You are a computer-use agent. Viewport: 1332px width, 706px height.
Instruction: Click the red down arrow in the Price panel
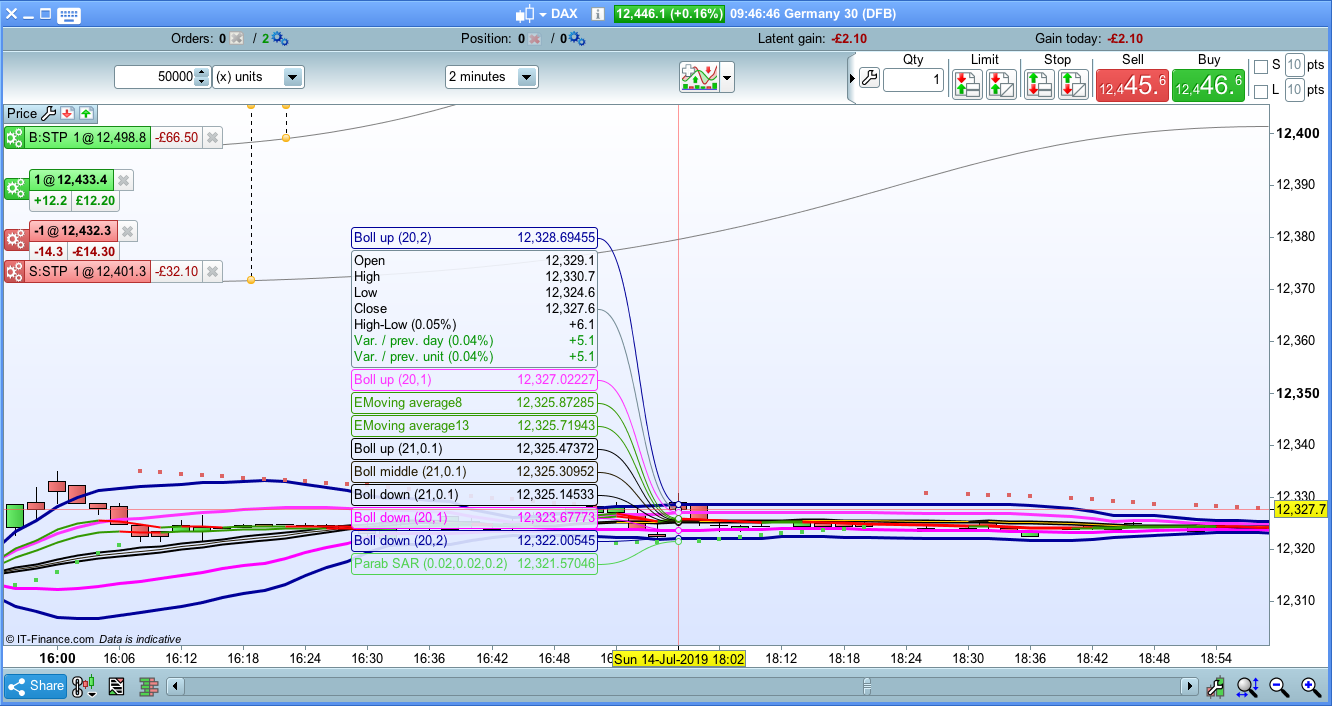point(67,113)
